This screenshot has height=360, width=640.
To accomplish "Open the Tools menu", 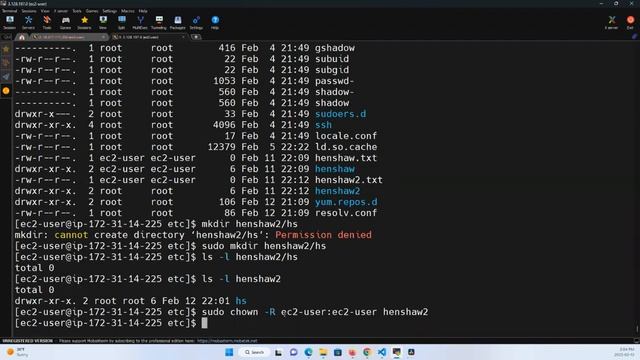I will (77, 11).
